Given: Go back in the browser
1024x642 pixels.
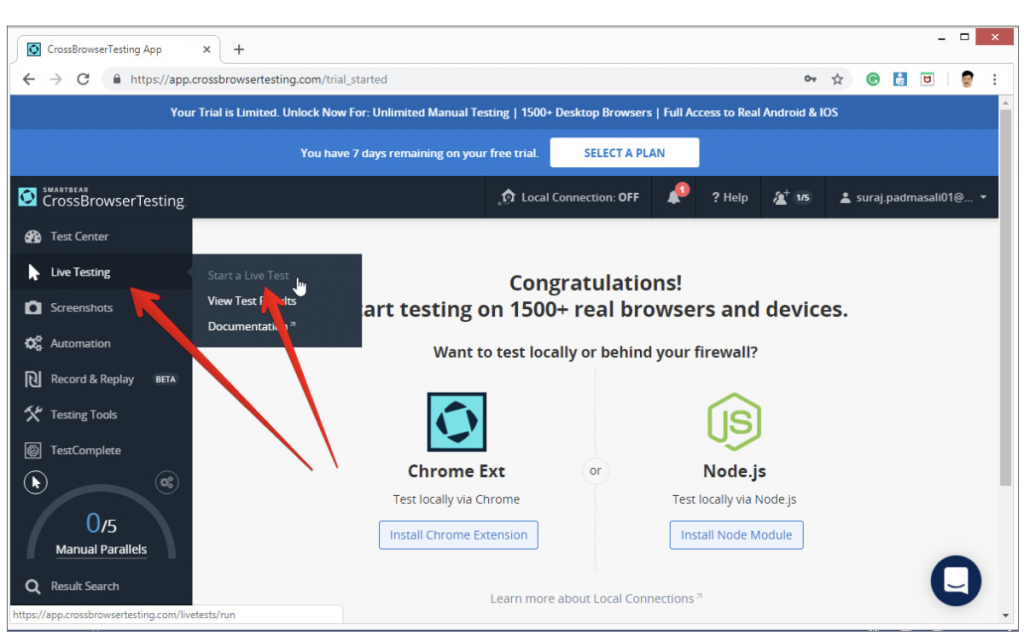Looking at the screenshot, I should pos(29,79).
